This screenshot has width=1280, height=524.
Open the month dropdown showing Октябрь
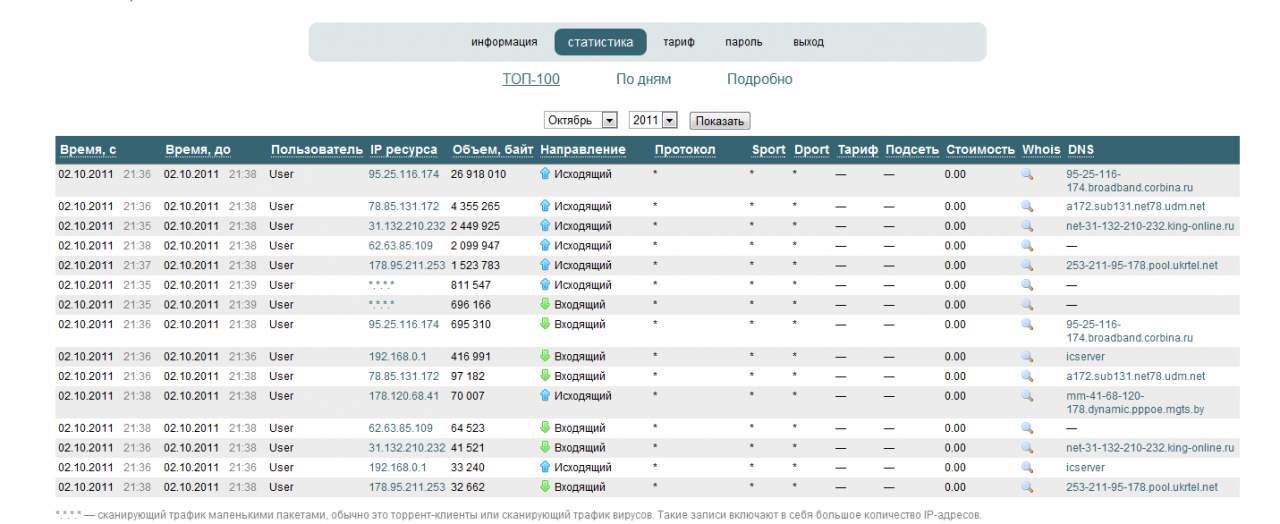(x=581, y=120)
